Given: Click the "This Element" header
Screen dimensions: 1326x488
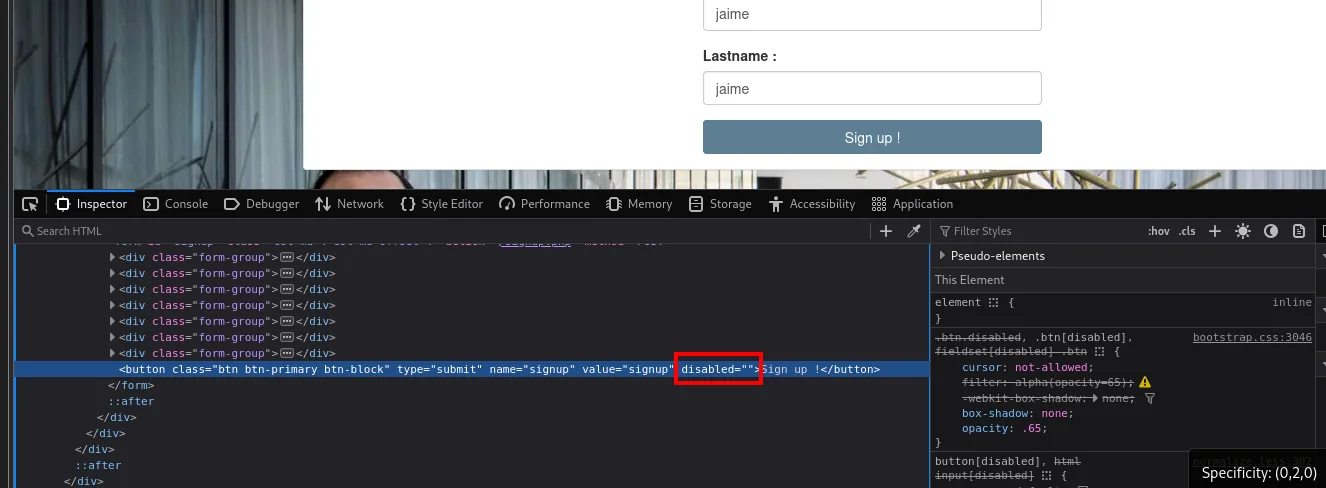Looking at the screenshot, I should (970, 280).
